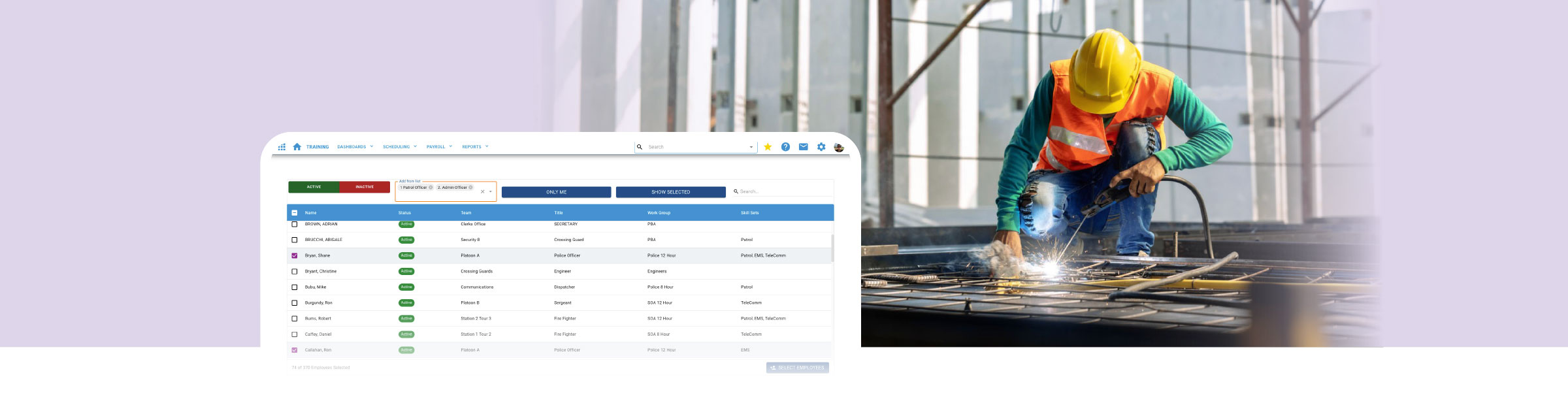
Task: Clear all selections in Add from list
Action: [483, 192]
